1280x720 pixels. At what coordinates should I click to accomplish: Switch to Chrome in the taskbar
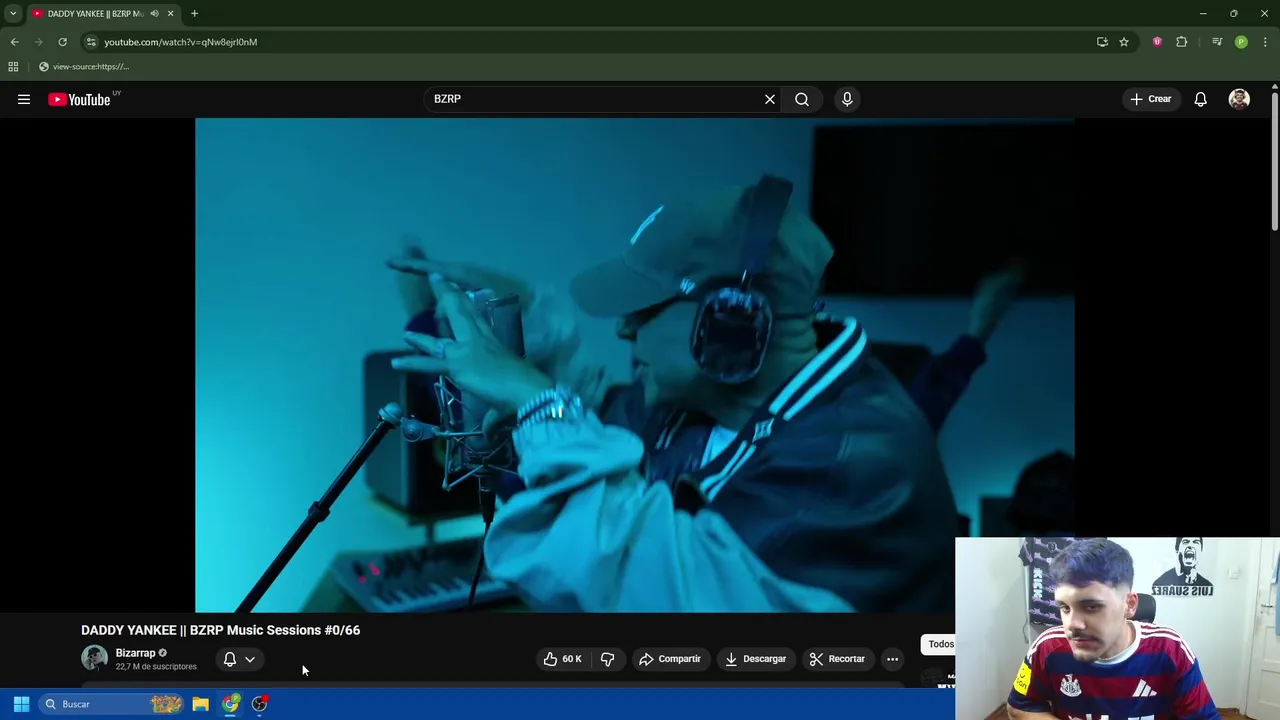click(230, 704)
